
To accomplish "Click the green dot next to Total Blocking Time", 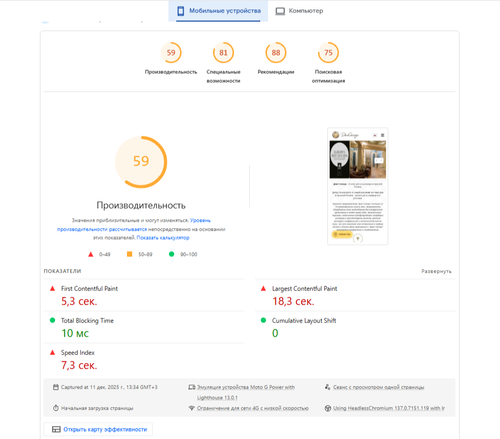I will point(52,320).
